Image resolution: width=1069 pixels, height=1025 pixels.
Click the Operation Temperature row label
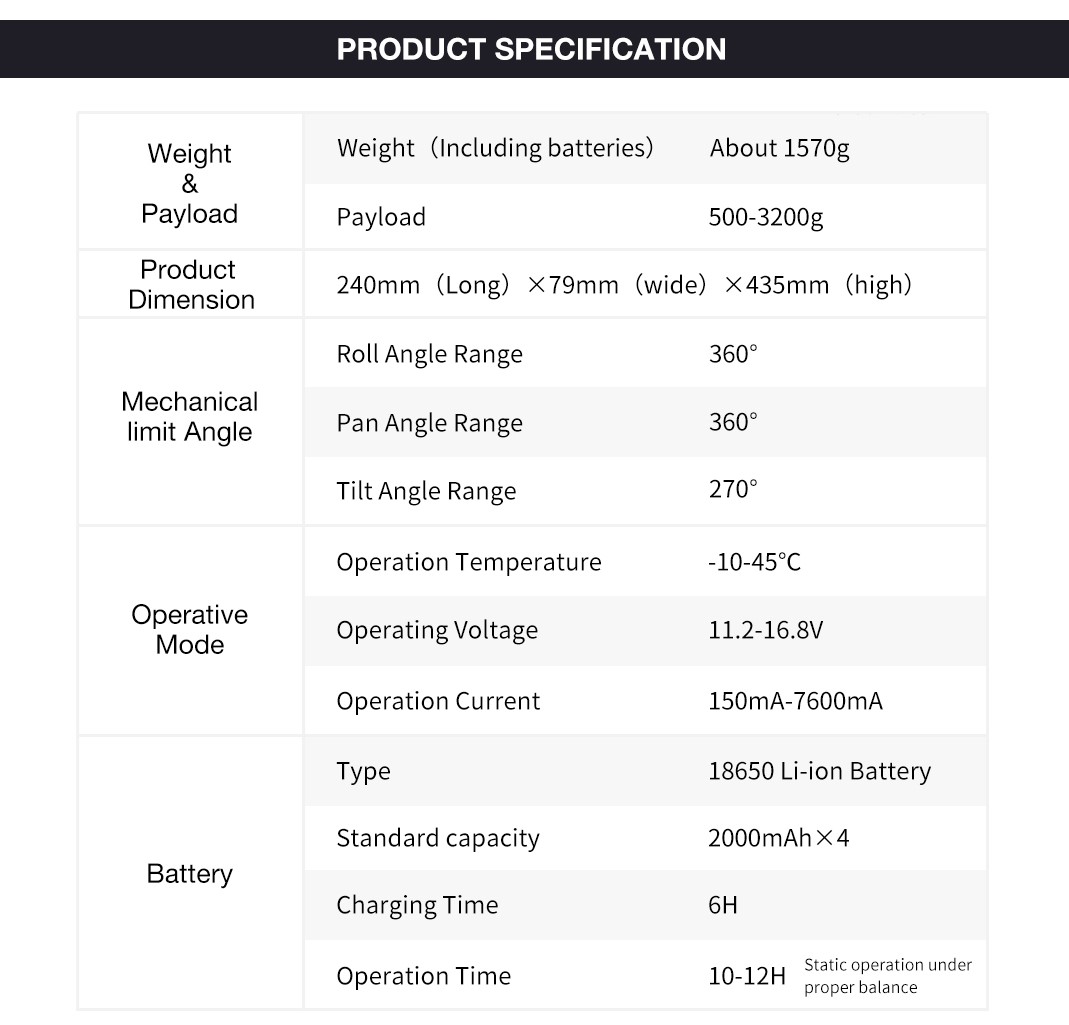pos(469,562)
